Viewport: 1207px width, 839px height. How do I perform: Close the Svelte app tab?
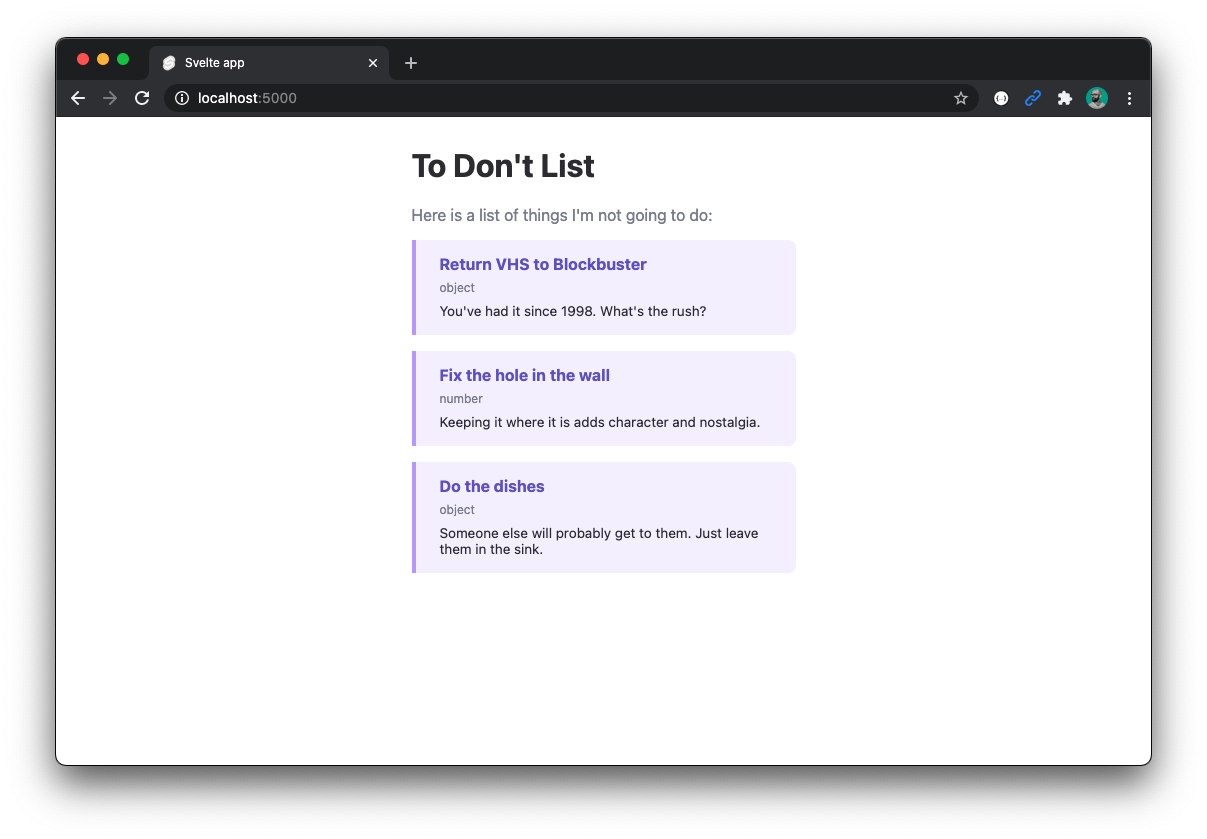coord(372,62)
